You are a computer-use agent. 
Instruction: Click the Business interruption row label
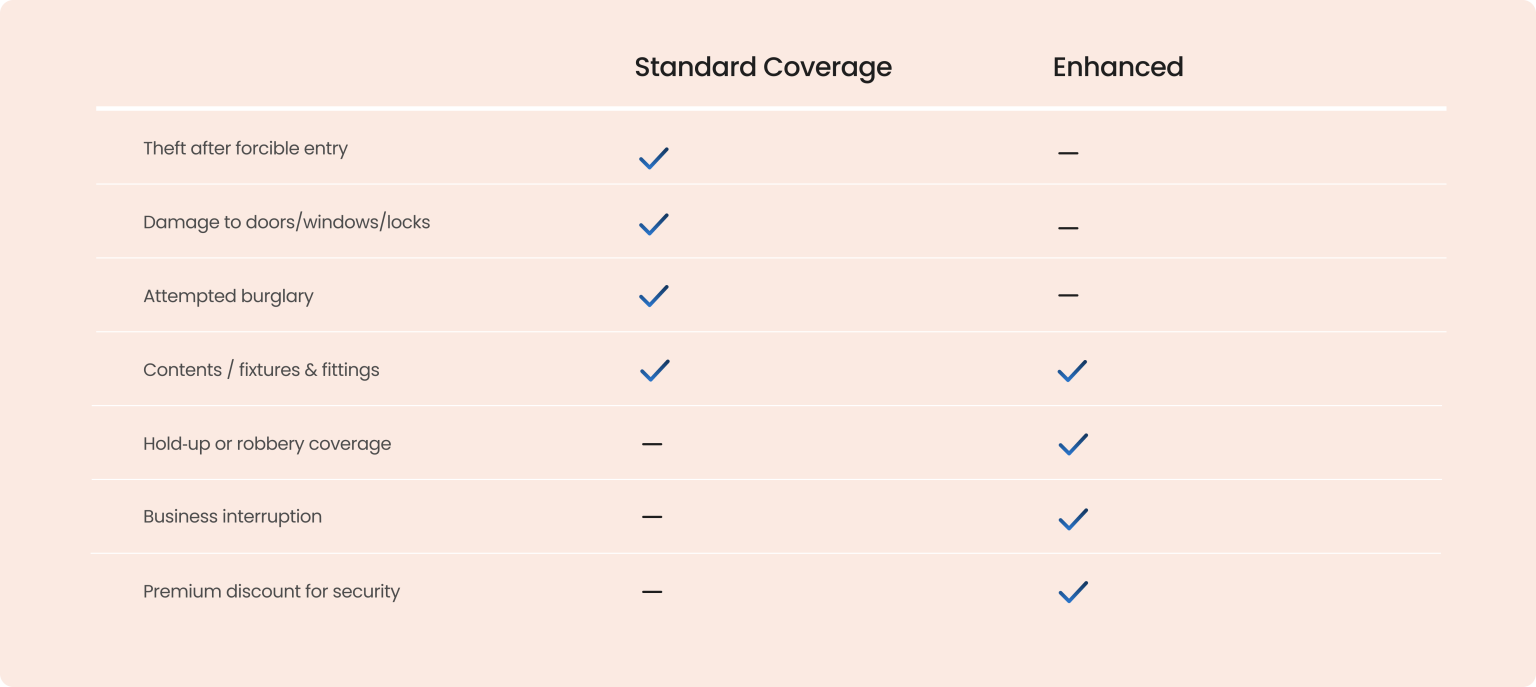232,517
